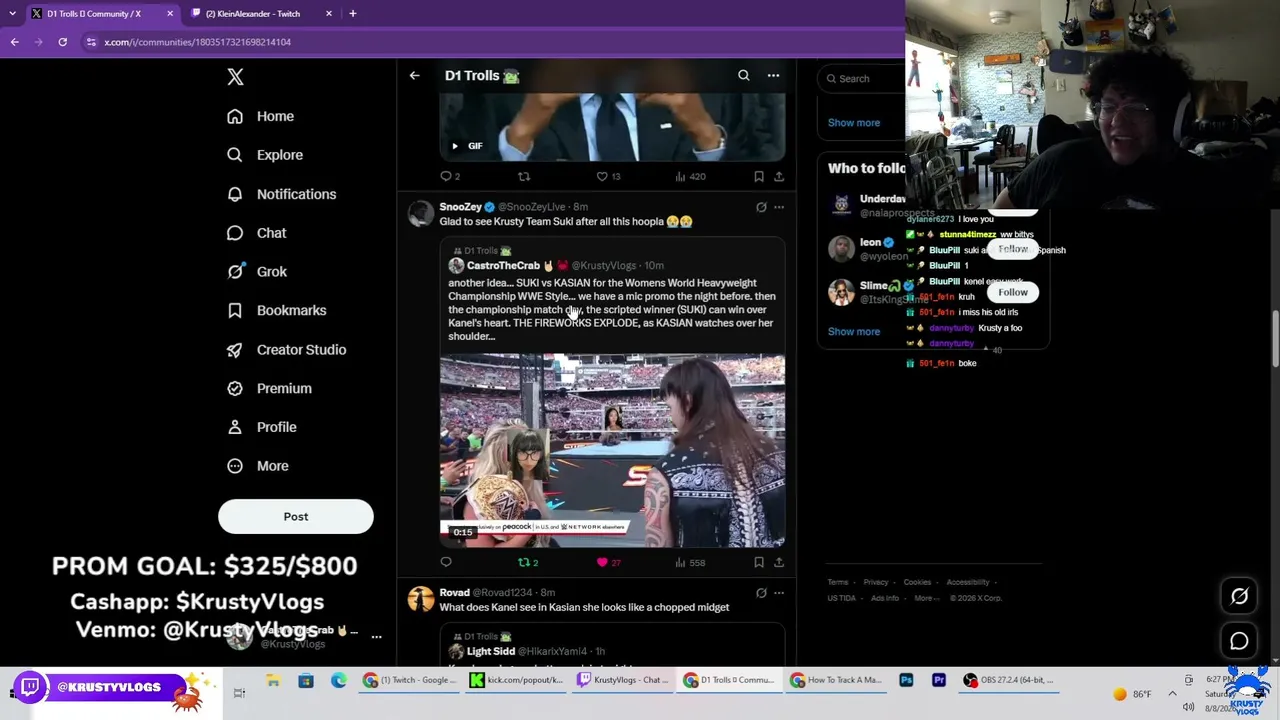
Task: Play the GIF in the top post
Action: click(455, 146)
